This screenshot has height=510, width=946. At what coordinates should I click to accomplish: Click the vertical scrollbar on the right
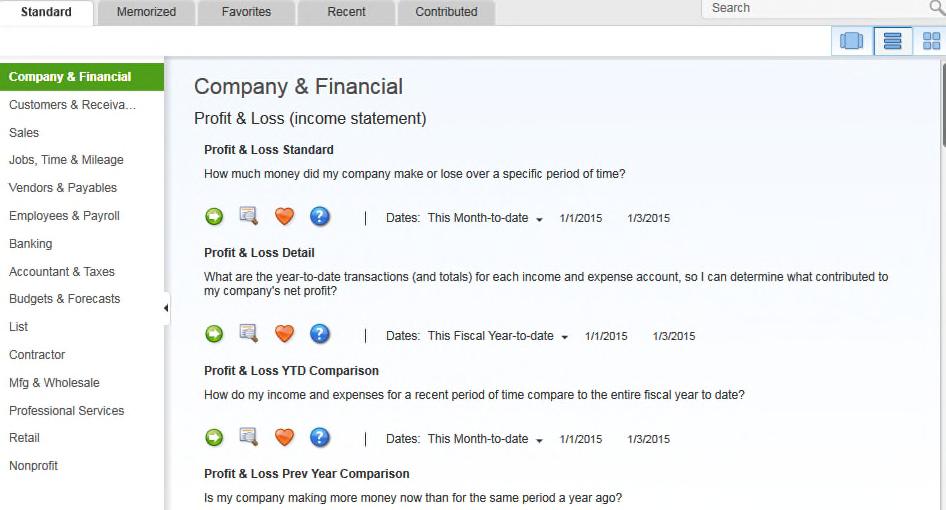(943, 103)
